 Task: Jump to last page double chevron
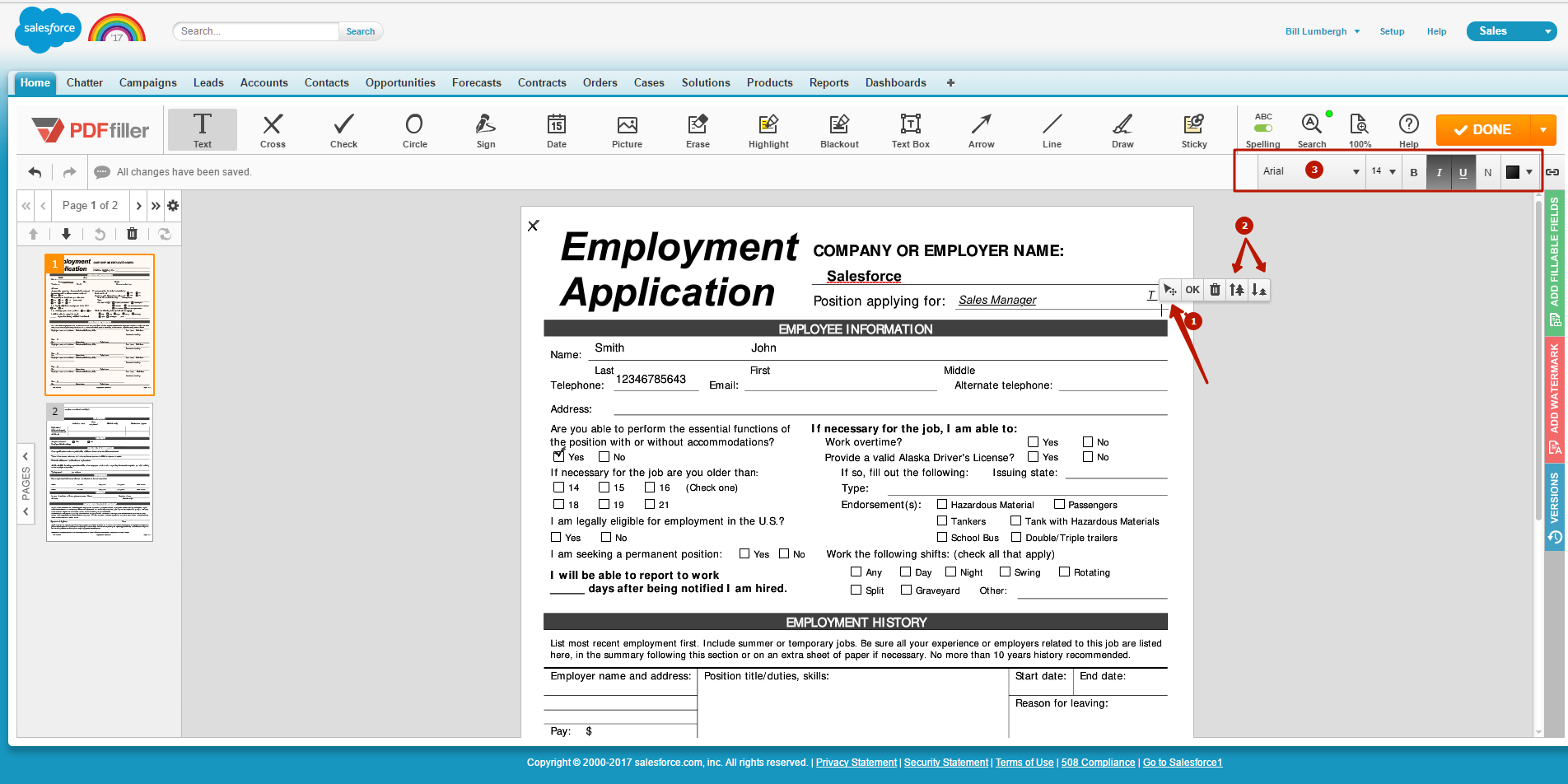156,206
